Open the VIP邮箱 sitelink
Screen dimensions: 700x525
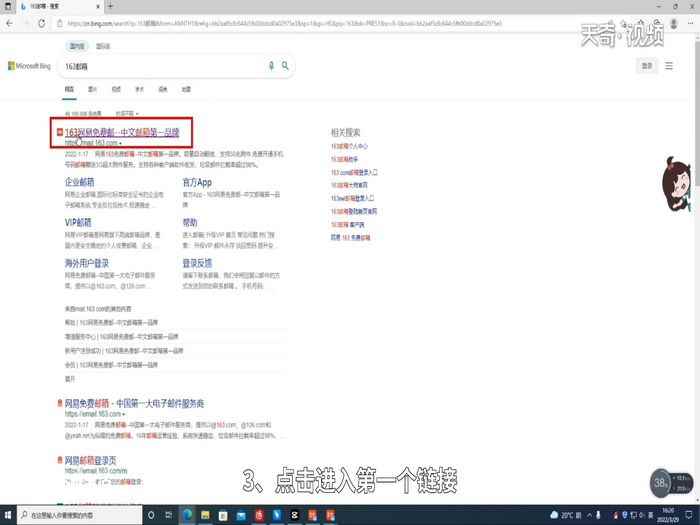[78, 222]
